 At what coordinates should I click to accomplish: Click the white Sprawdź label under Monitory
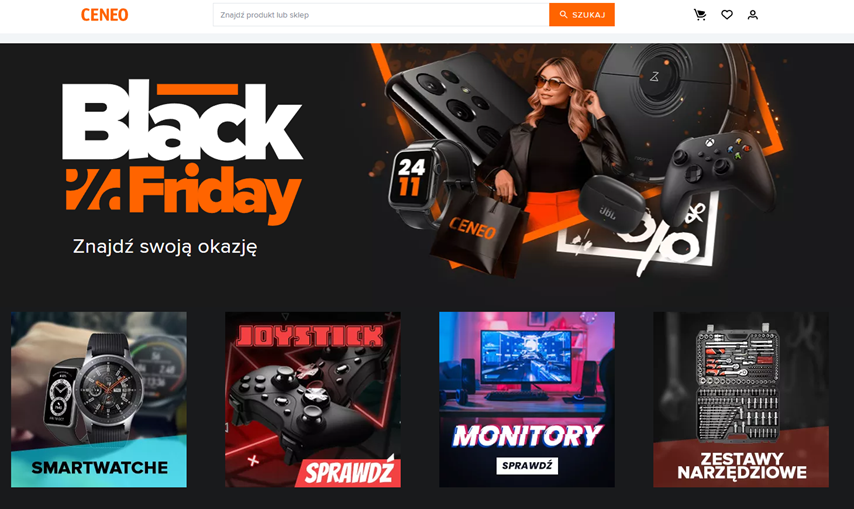527,465
